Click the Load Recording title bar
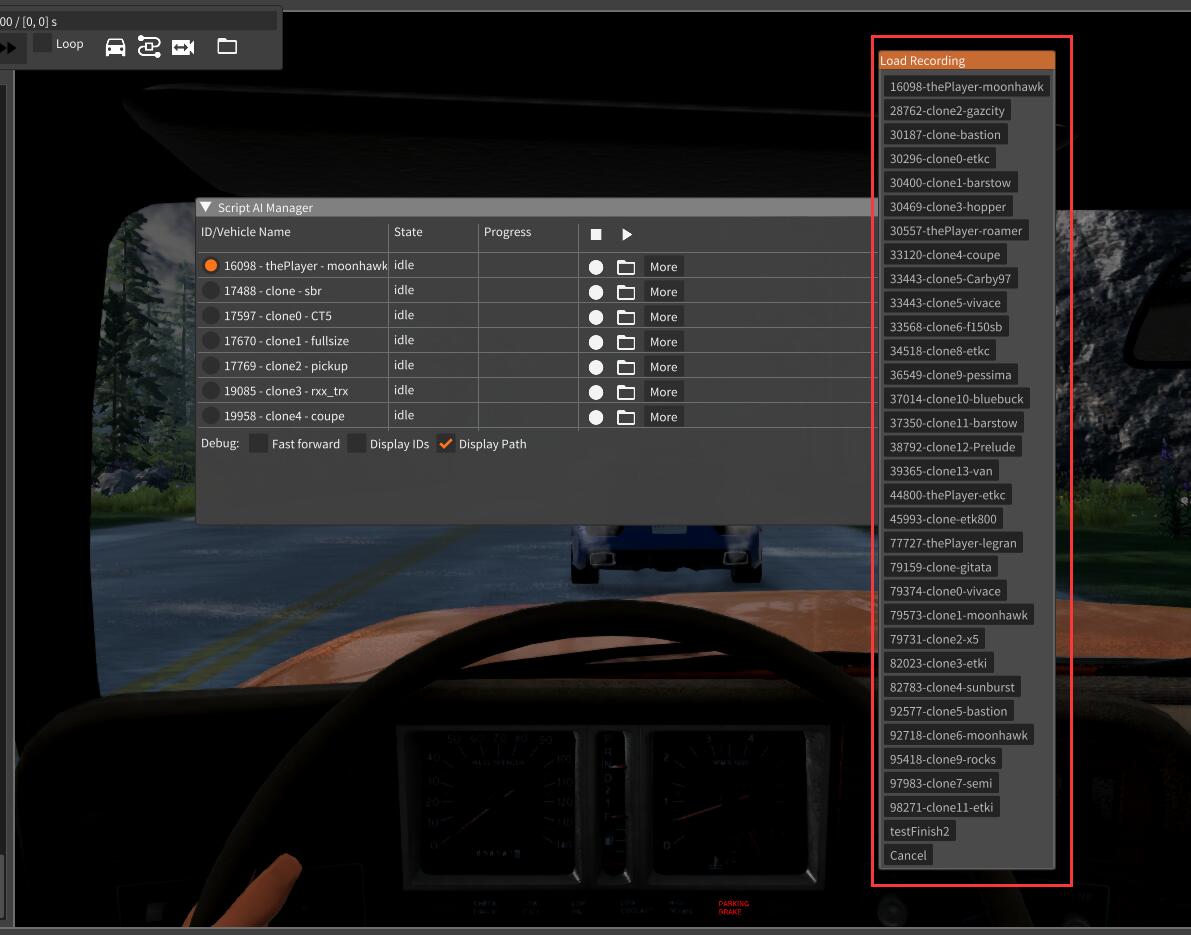Screen dimensions: 1191x935 pos(966,61)
